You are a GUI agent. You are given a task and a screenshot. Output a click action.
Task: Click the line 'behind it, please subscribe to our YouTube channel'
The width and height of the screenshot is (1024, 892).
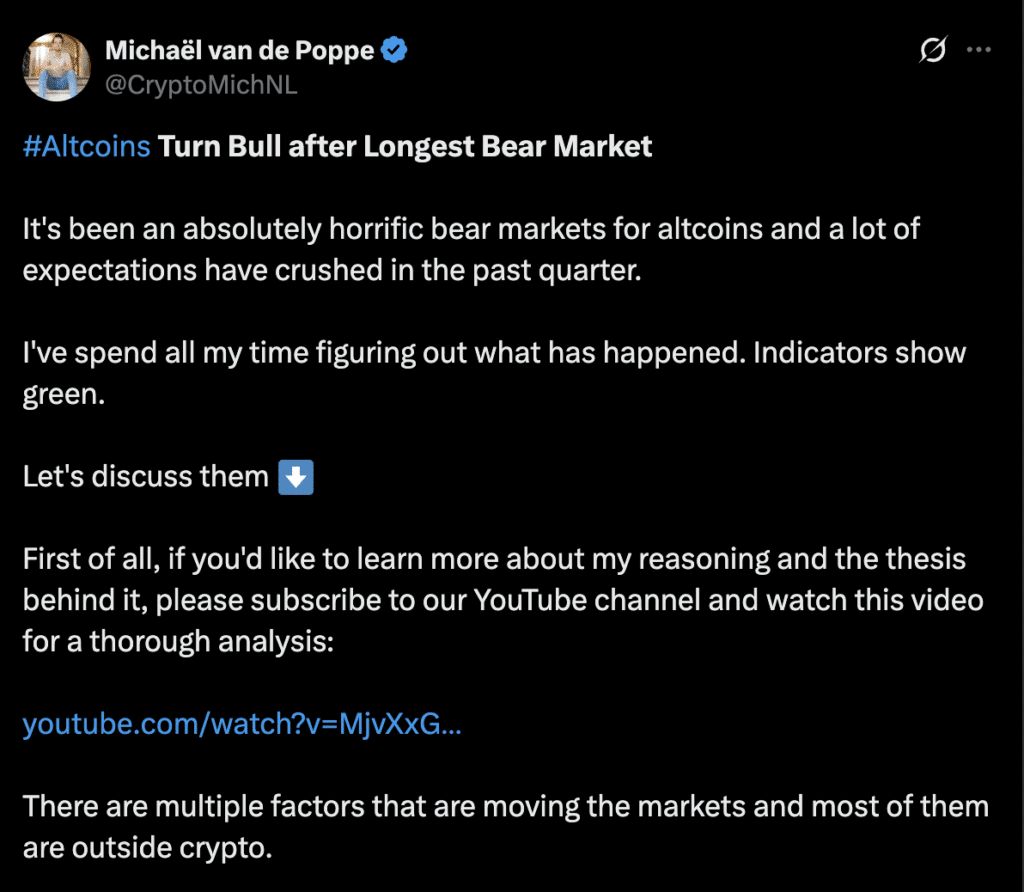pos(503,600)
